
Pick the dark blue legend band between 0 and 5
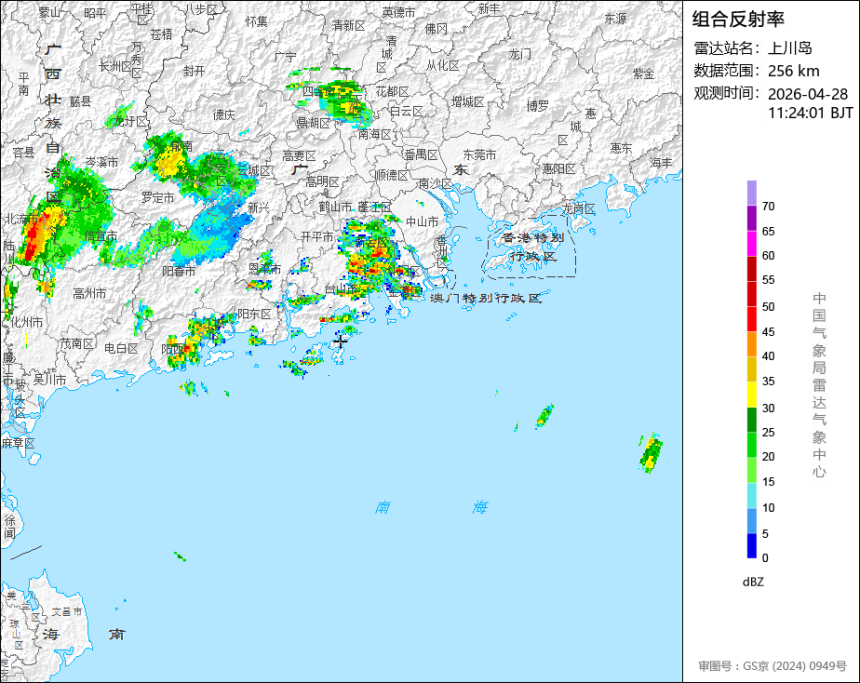(x=752, y=546)
